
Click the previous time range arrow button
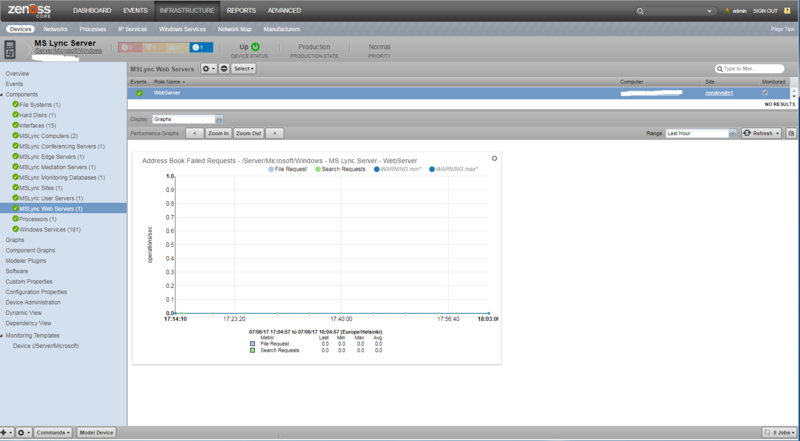(x=194, y=133)
